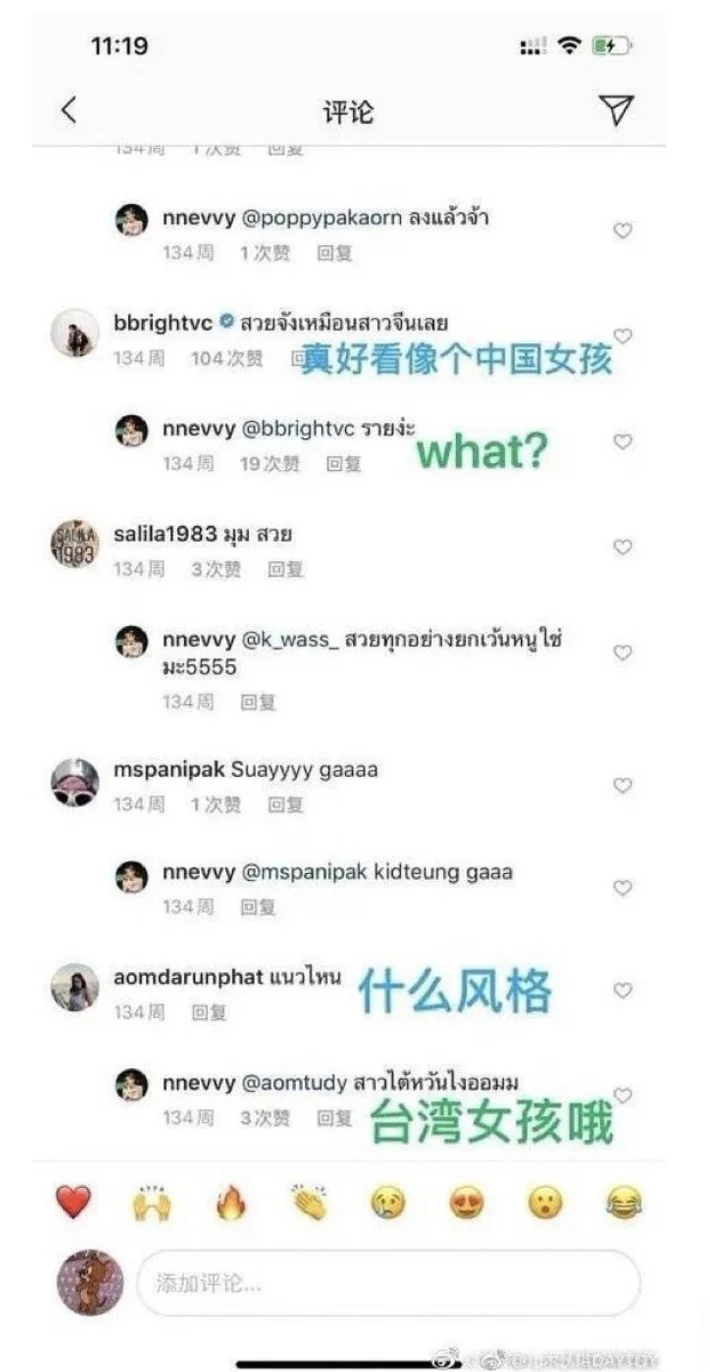
Task: View the 104 likes on bbrightvc's comment
Action: click(x=227, y=357)
